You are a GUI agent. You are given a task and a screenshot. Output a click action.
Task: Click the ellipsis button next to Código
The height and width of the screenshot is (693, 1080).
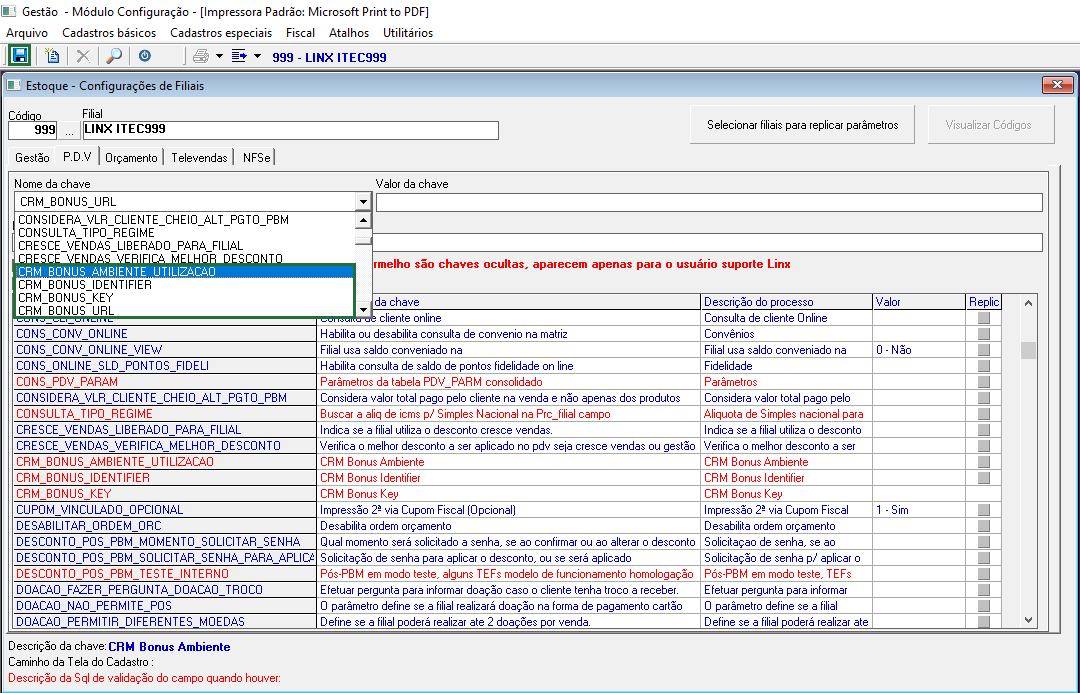point(69,130)
